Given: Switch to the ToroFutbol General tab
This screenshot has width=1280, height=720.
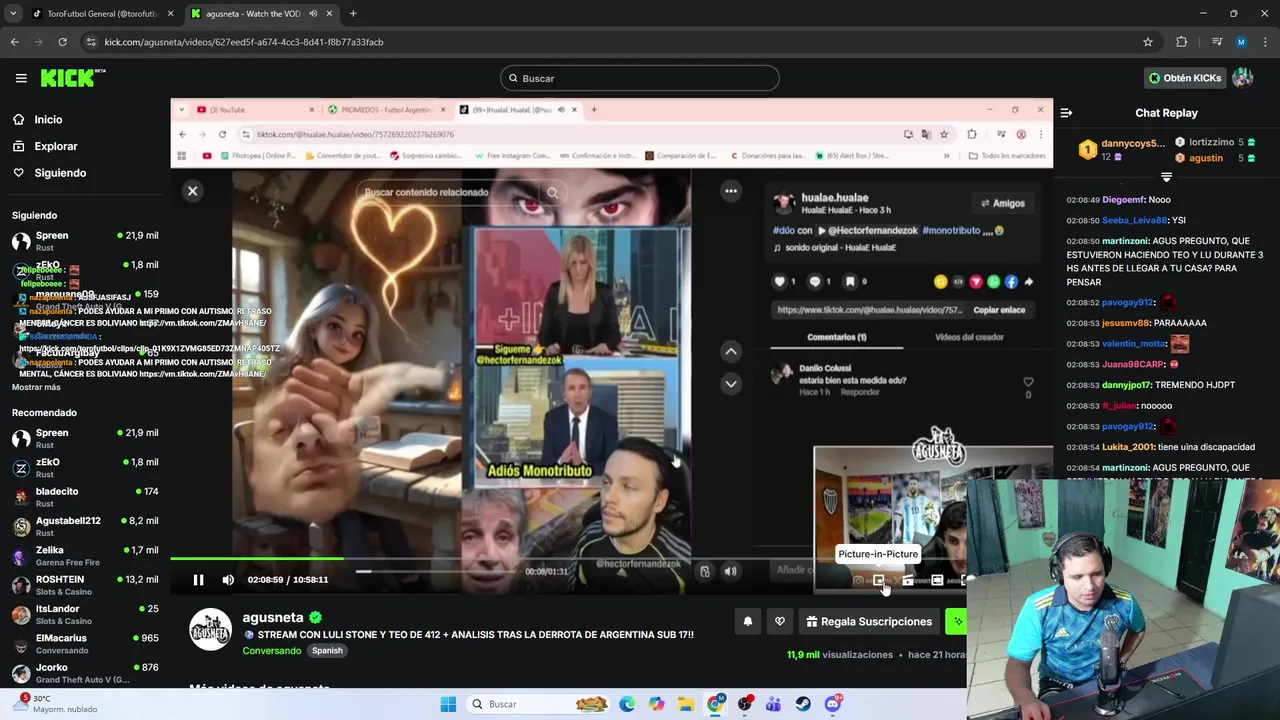Looking at the screenshot, I should tap(102, 14).
